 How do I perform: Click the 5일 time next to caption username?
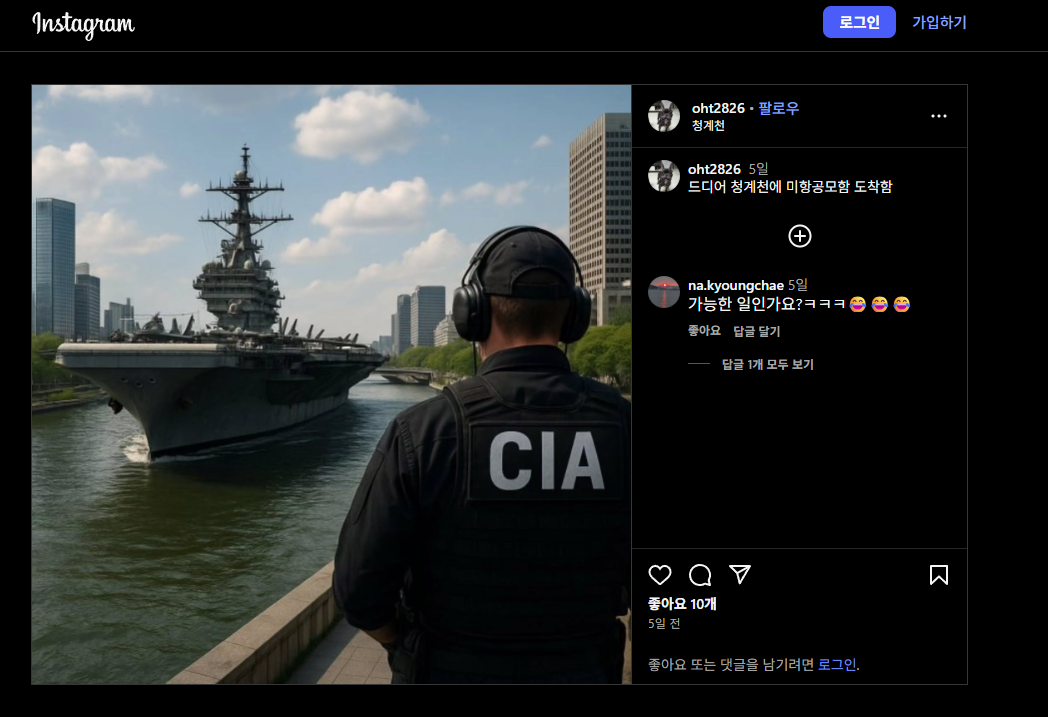(758, 169)
